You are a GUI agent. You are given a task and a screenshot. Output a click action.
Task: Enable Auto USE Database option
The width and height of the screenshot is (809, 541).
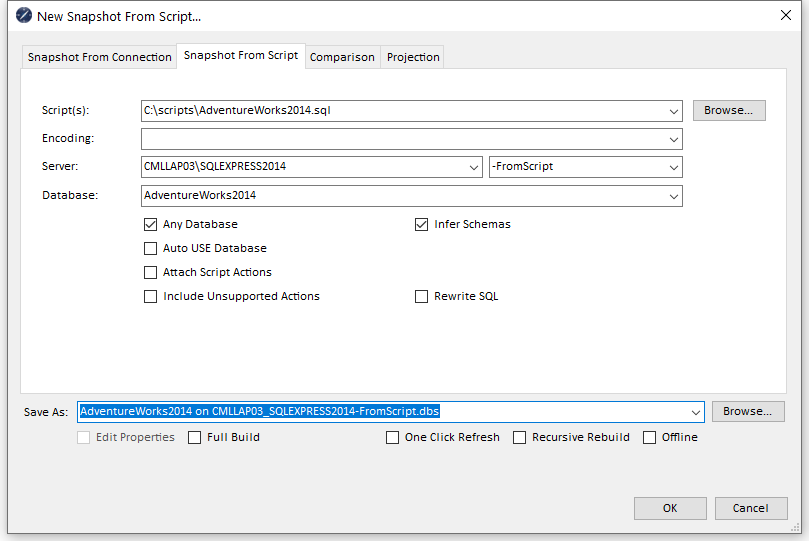151,248
